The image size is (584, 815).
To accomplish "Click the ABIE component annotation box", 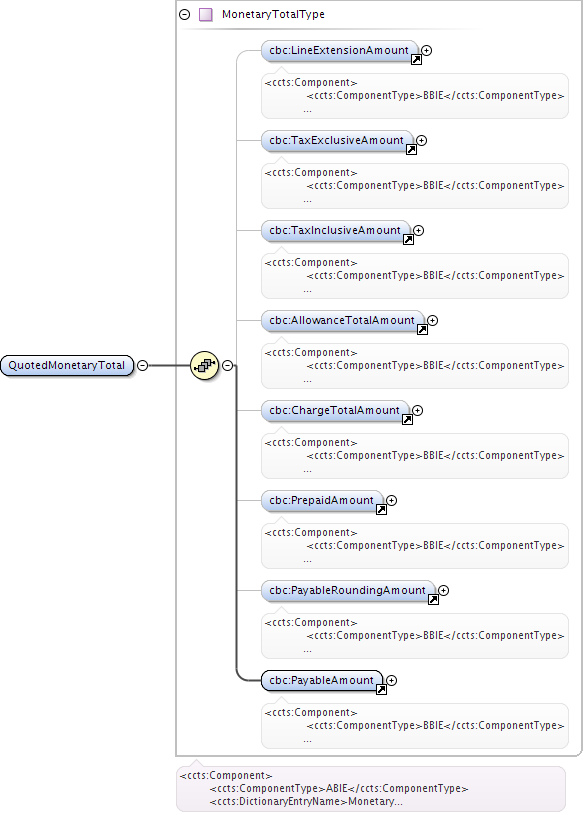I will (371, 788).
